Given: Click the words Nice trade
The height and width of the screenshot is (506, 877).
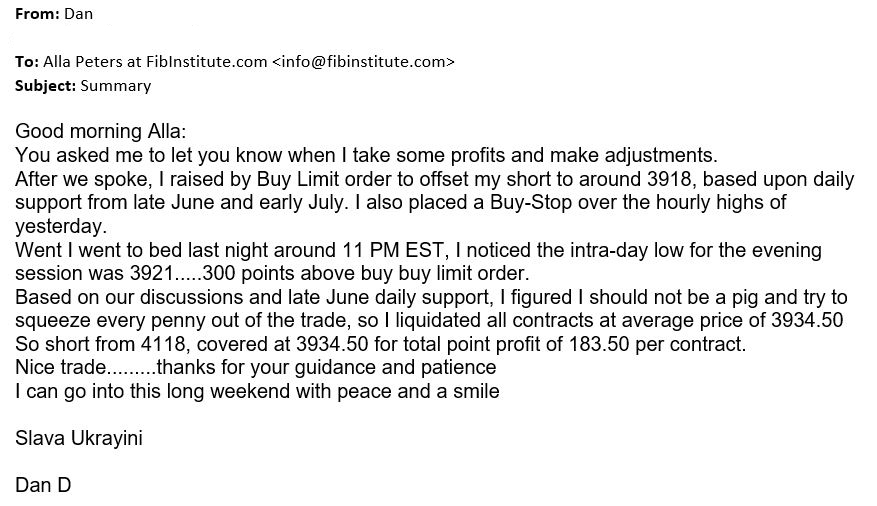Looking at the screenshot, I should [60, 367].
